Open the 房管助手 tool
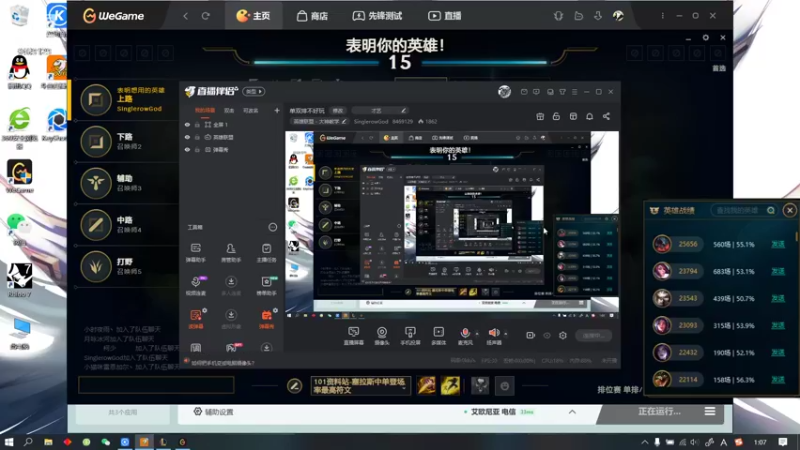The height and width of the screenshot is (450, 800). tap(231, 253)
